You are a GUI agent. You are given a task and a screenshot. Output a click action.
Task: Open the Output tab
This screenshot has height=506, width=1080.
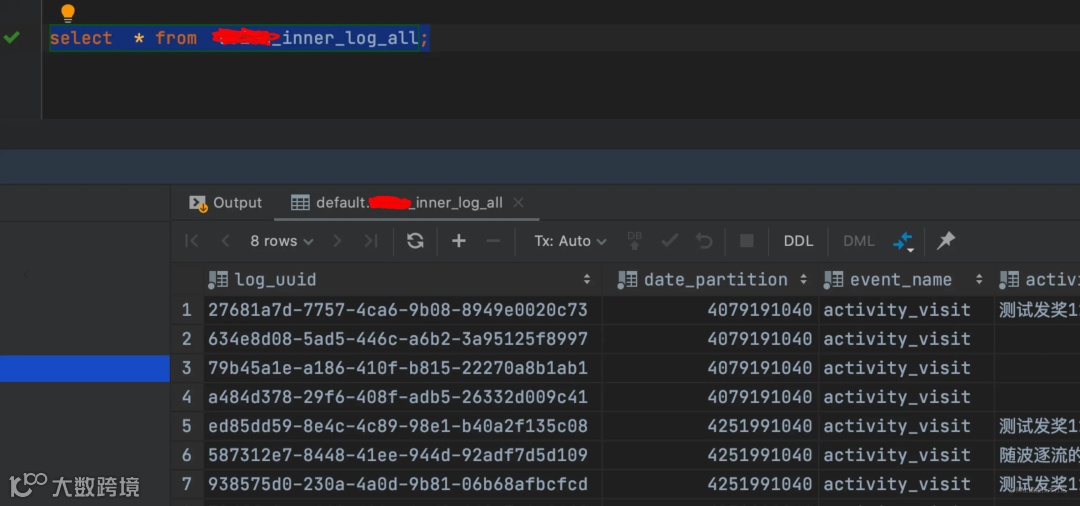pyautogui.click(x=225, y=202)
